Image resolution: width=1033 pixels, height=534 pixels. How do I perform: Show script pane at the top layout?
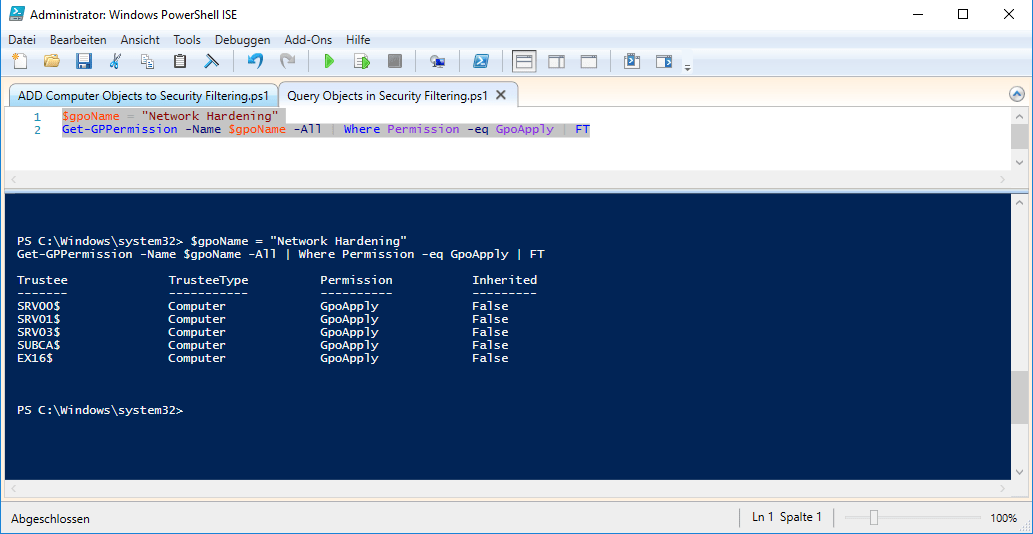pyautogui.click(x=525, y=62)
